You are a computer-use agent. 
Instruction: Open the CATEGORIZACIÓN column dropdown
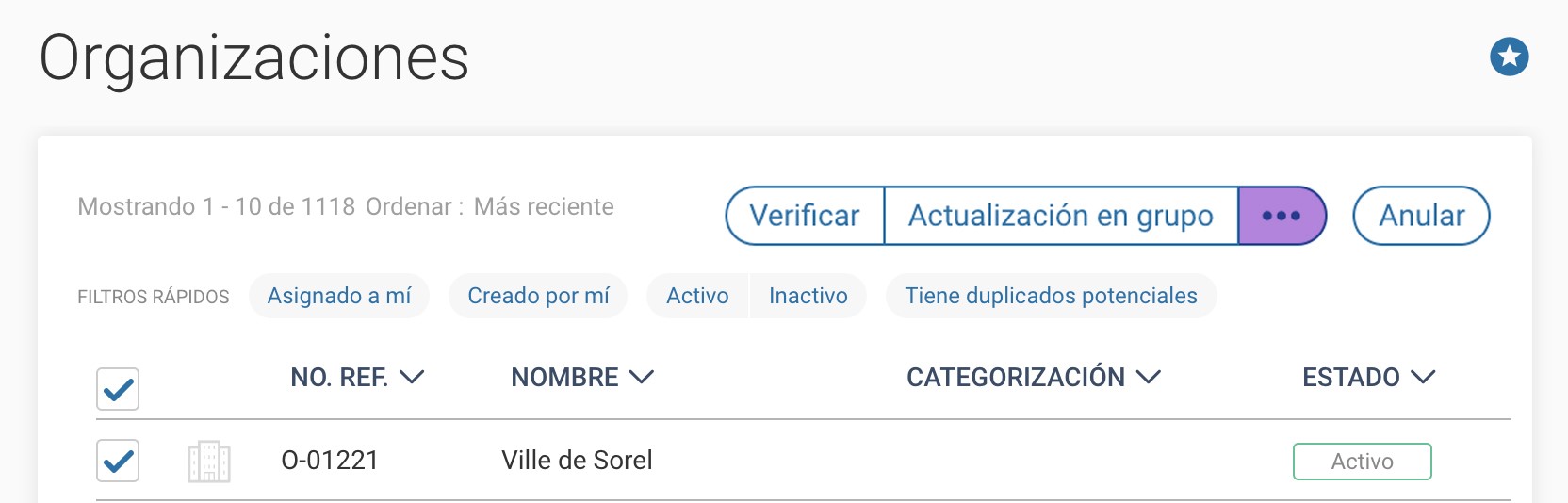click(1034, 378)
